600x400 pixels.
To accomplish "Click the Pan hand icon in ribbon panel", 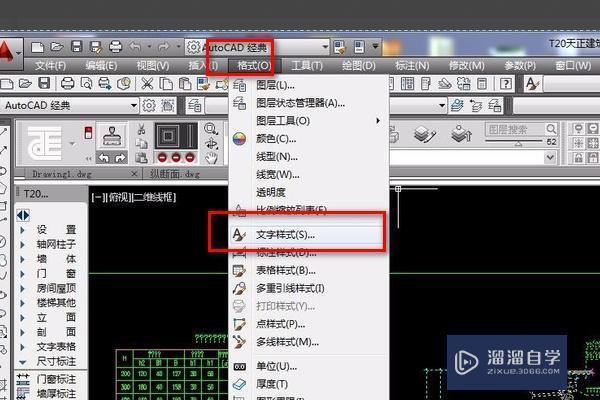I will (x=211, y=157).
